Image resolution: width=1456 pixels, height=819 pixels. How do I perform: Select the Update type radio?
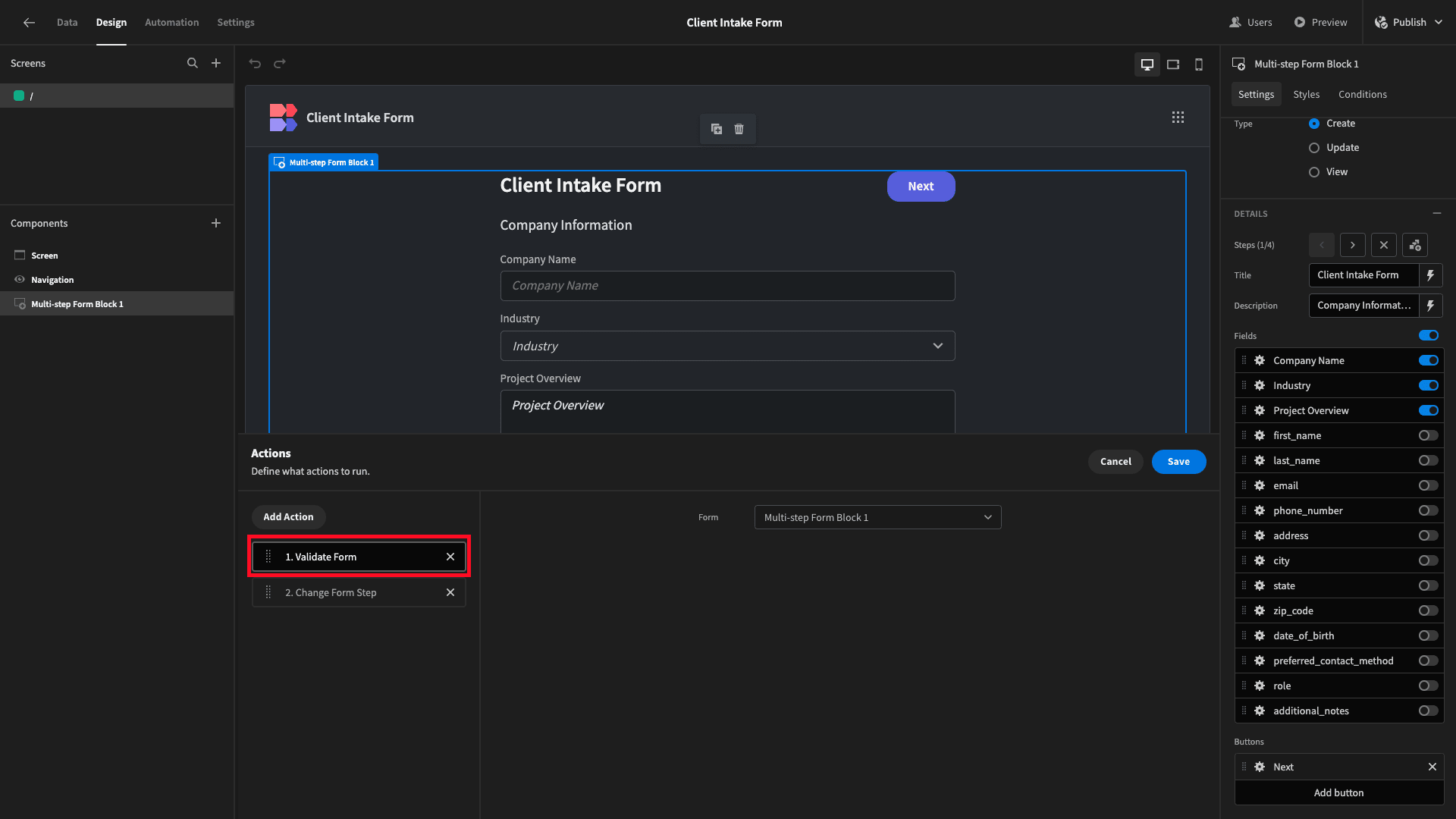pyautogui.click(x=1314, y=148)
